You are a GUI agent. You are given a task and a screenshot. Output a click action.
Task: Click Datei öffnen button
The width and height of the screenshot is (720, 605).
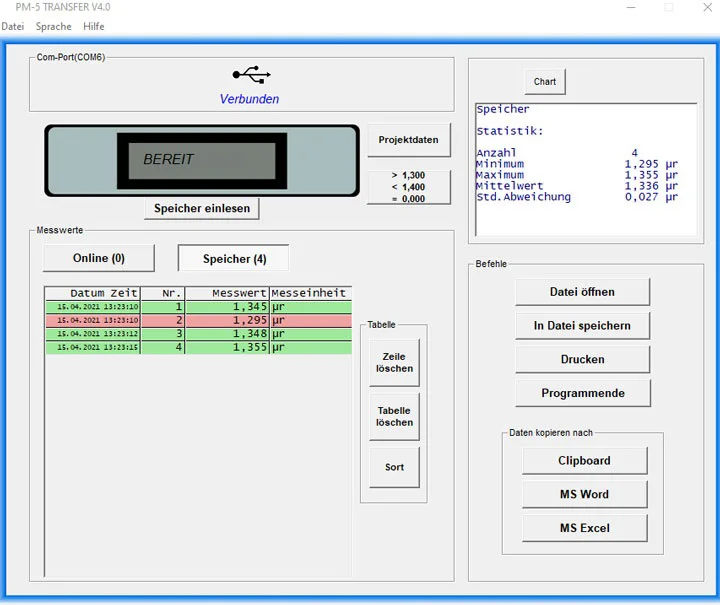582,292
